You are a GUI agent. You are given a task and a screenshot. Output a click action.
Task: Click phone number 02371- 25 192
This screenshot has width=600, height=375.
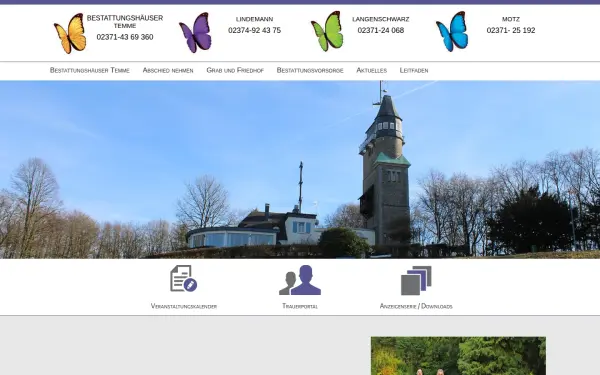coord(511,30)
